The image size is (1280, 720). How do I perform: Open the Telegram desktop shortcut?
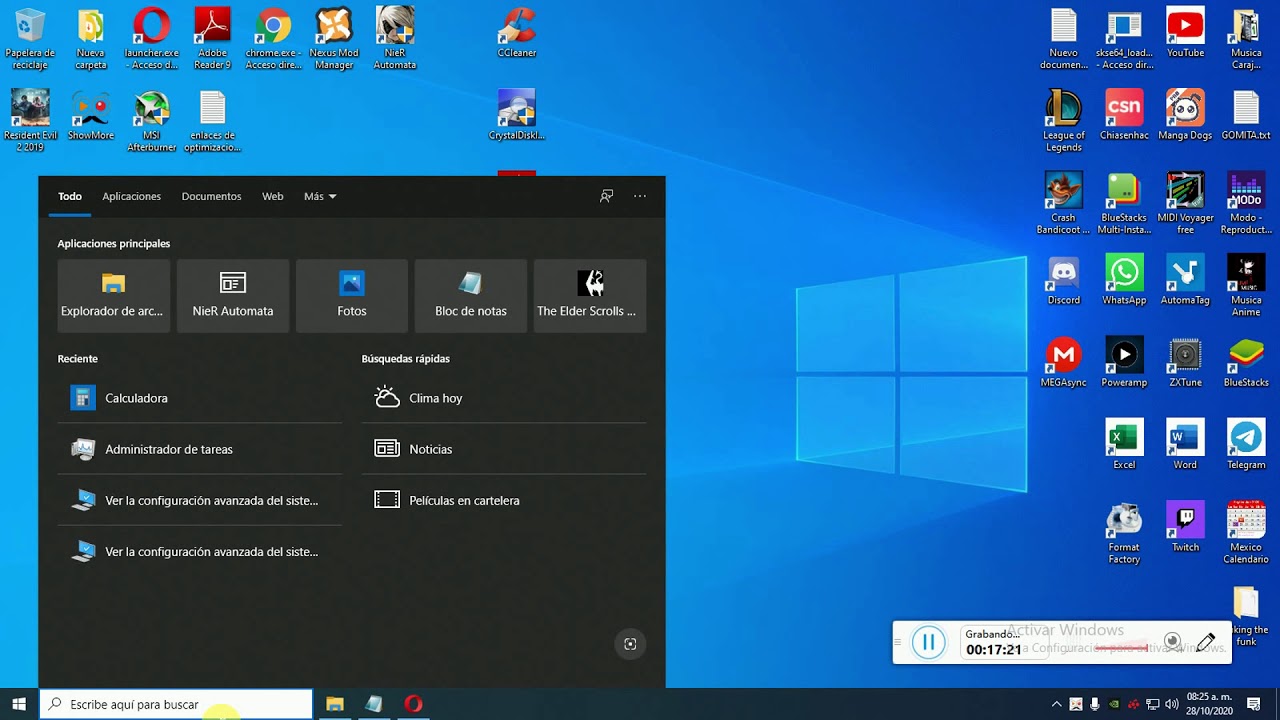point(1246,444)
